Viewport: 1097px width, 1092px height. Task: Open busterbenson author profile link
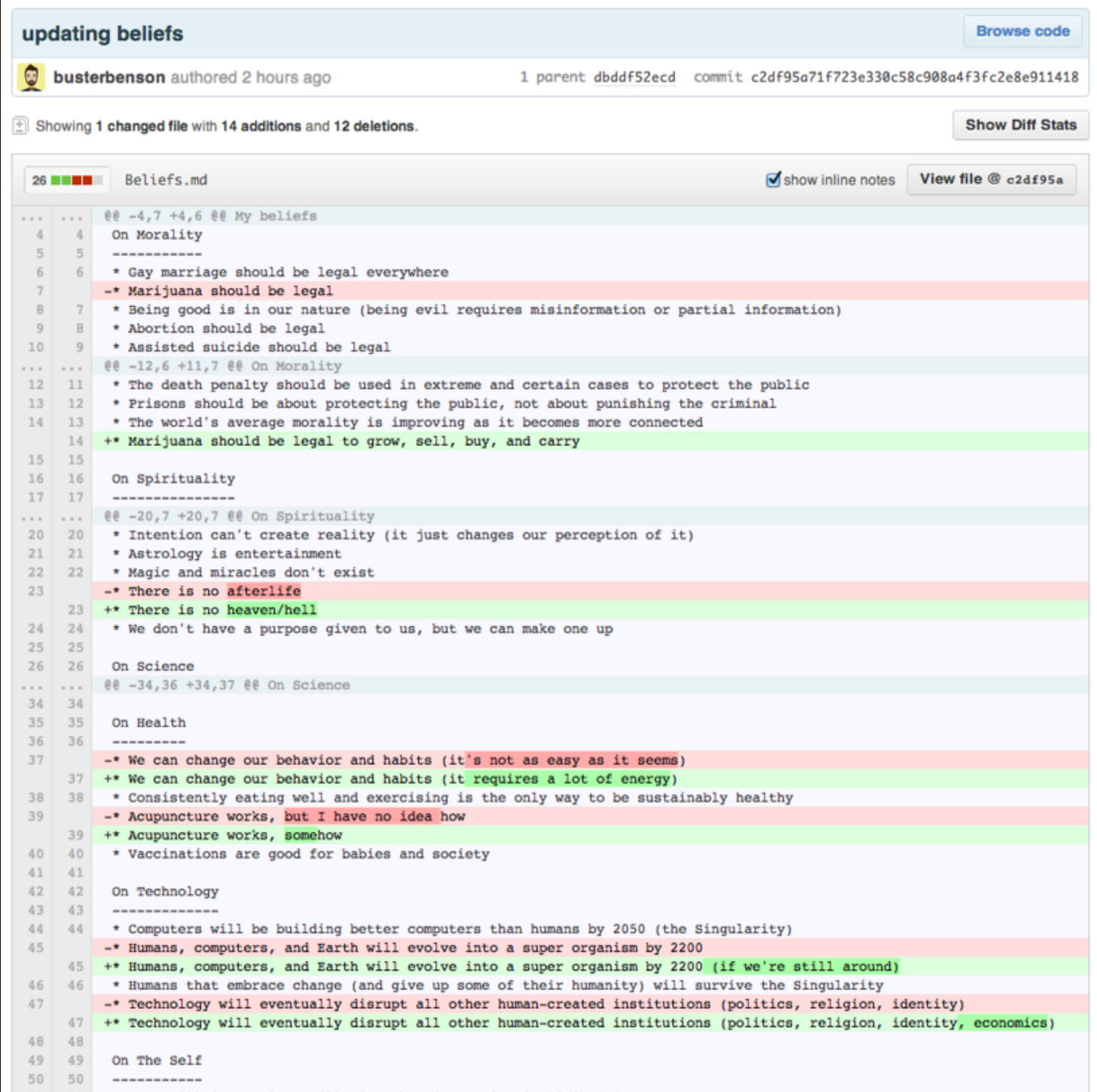click(109, 78)
